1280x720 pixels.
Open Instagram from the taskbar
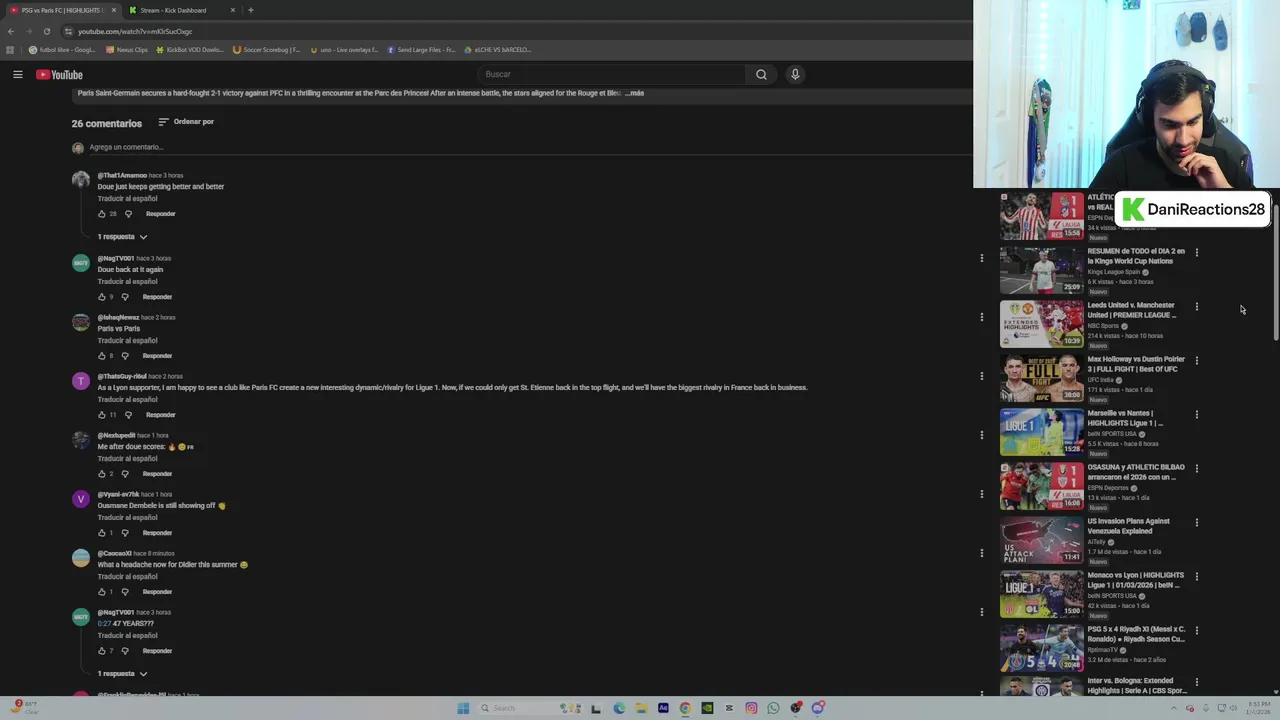[751, 708]
